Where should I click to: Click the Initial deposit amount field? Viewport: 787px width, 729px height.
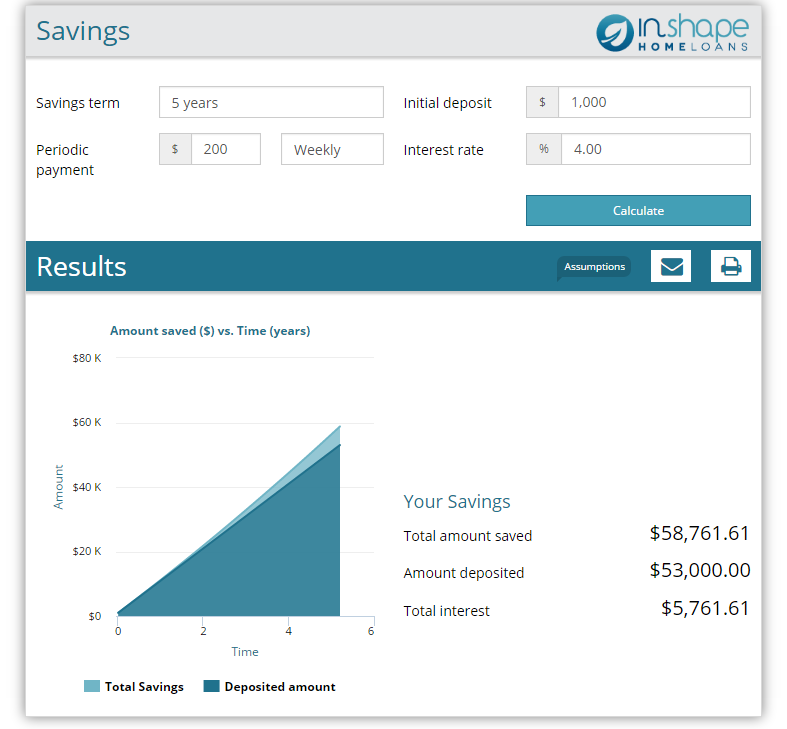coord(653,102)
